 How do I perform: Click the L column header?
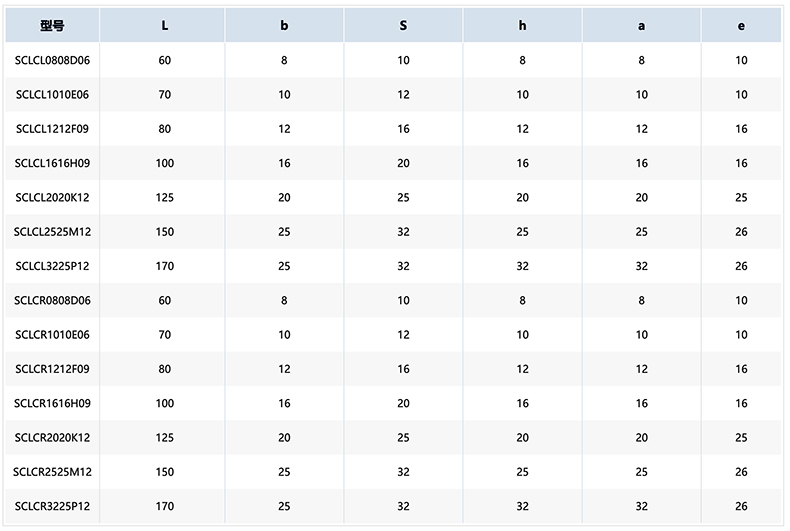[165, 26]
